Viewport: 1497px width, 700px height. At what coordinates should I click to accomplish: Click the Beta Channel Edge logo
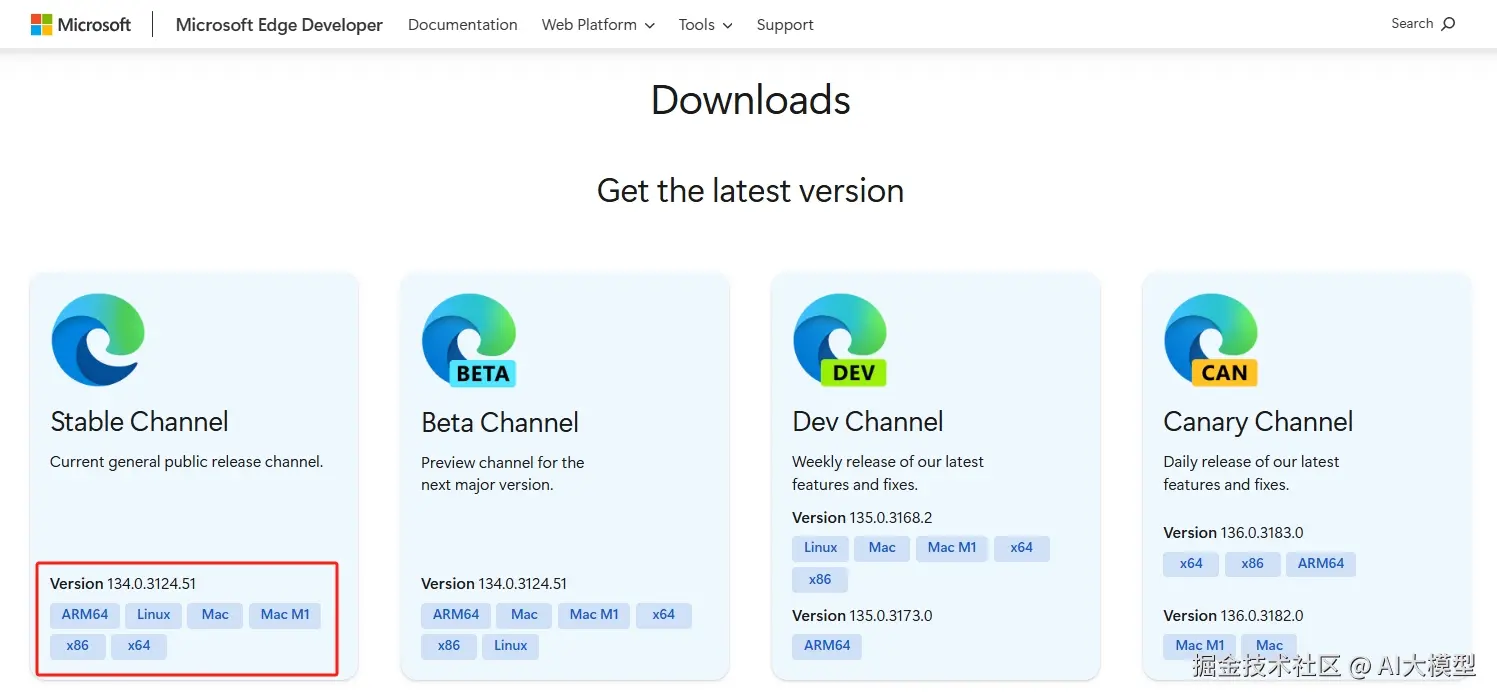click(469, 340)
